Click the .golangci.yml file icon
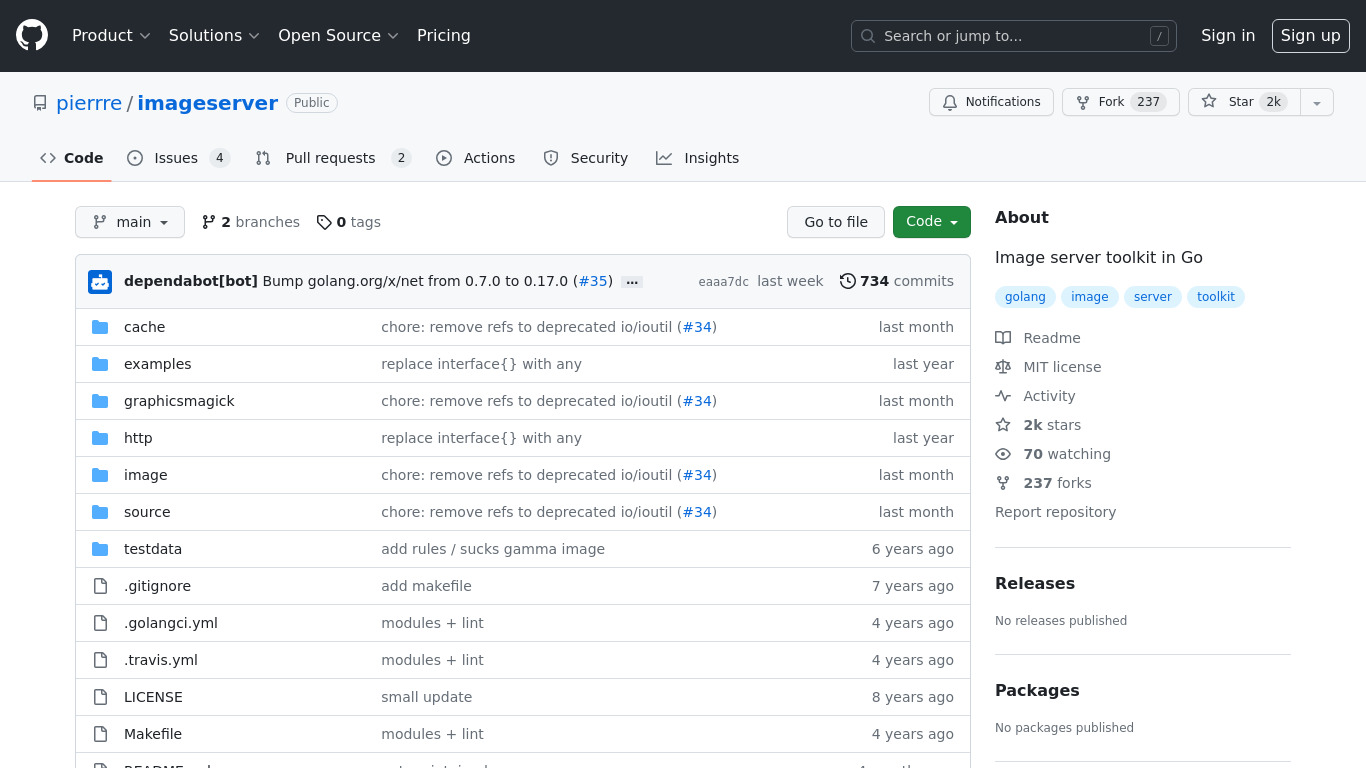 pyautogui.click(x=100, y=623)
